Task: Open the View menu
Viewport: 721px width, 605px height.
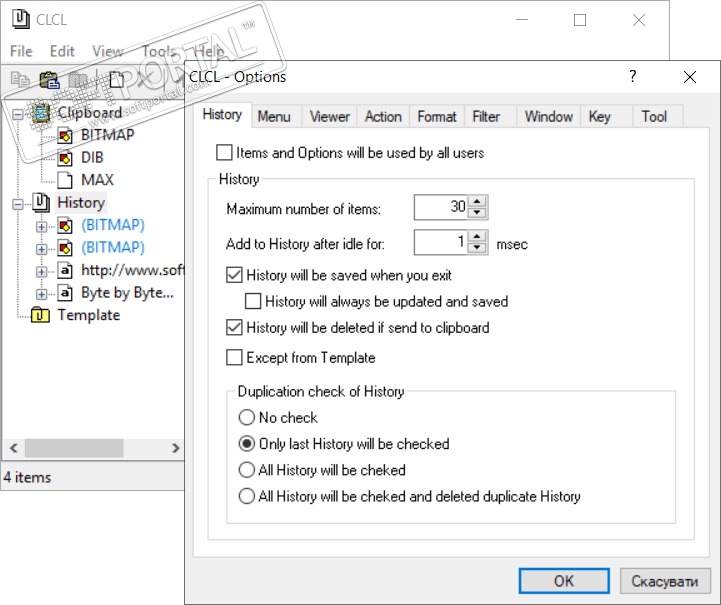Action: (x=108, y=51)
